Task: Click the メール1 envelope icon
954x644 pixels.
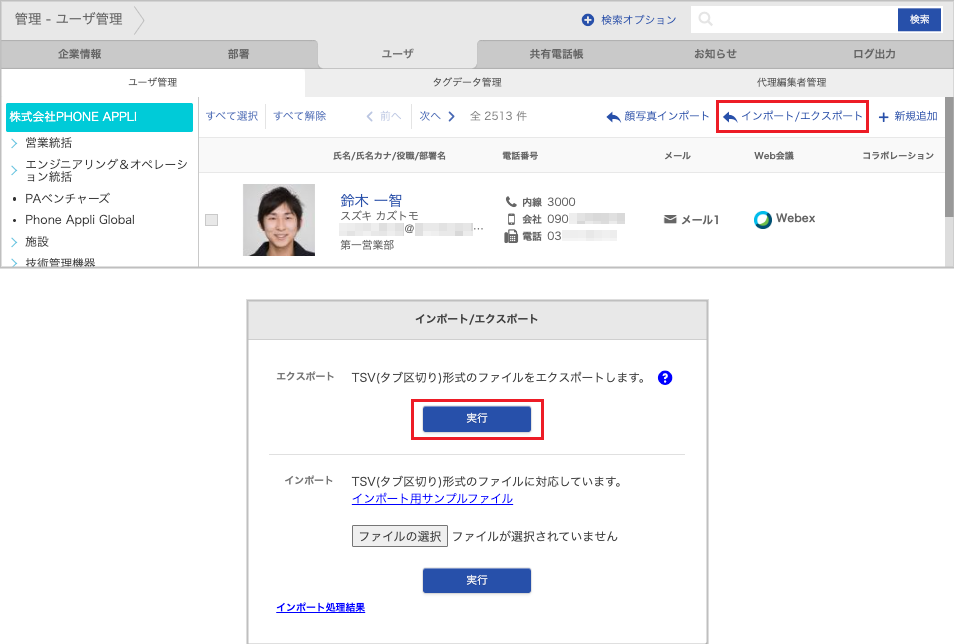Action: coord(670,219)
